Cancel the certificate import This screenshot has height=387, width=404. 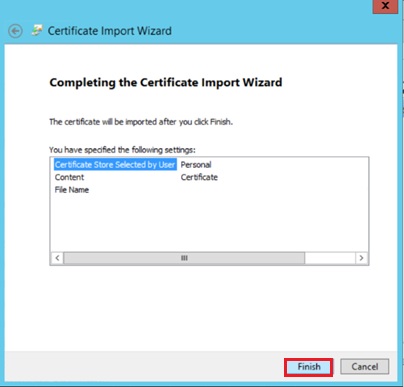coord(365,367)
